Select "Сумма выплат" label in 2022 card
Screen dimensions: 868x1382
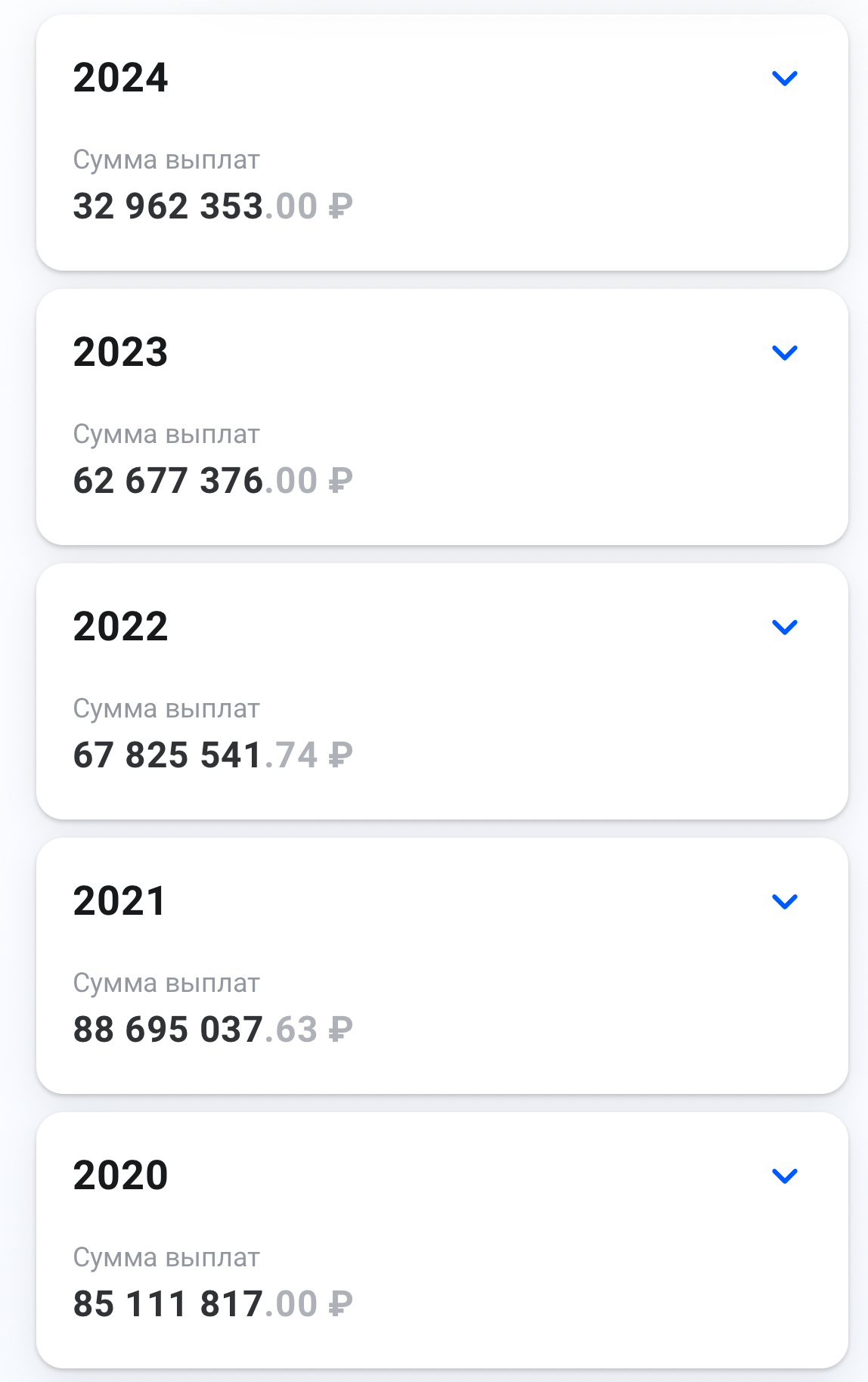[166, 709]
